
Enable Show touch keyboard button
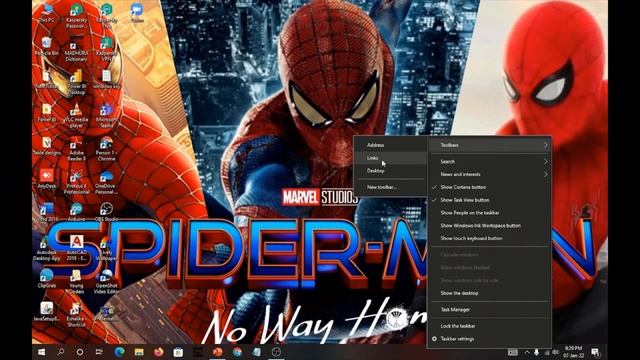(x=489, y=238)
